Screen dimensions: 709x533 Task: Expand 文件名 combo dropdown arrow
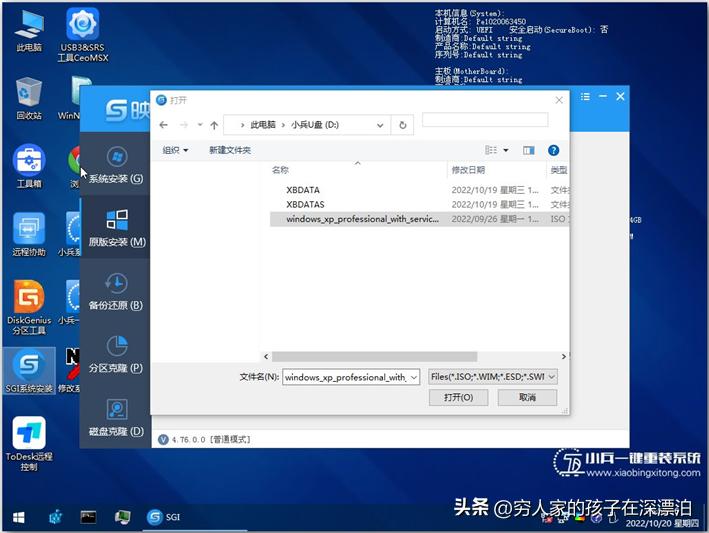click(414, 377)
